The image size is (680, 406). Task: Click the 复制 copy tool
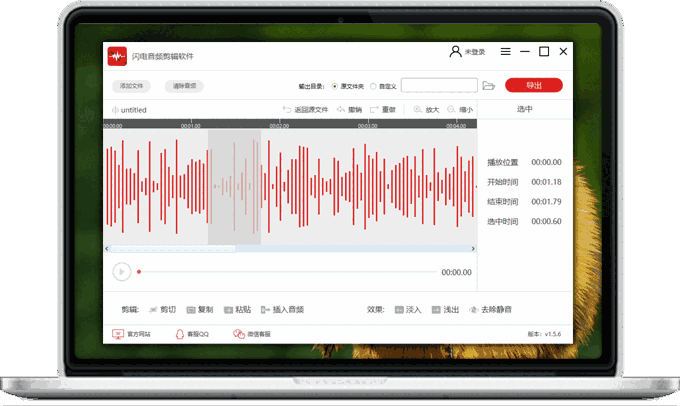pos(200,310)
